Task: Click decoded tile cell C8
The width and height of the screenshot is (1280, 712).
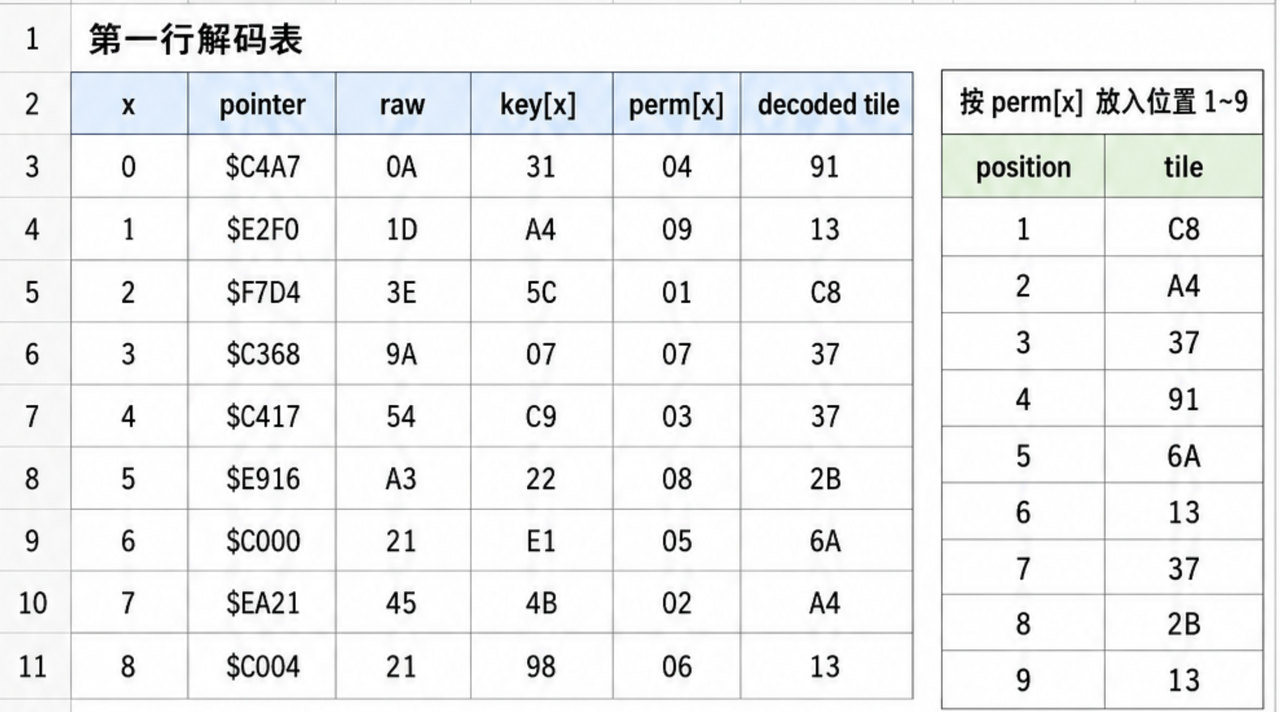Action: pos(827,292)
